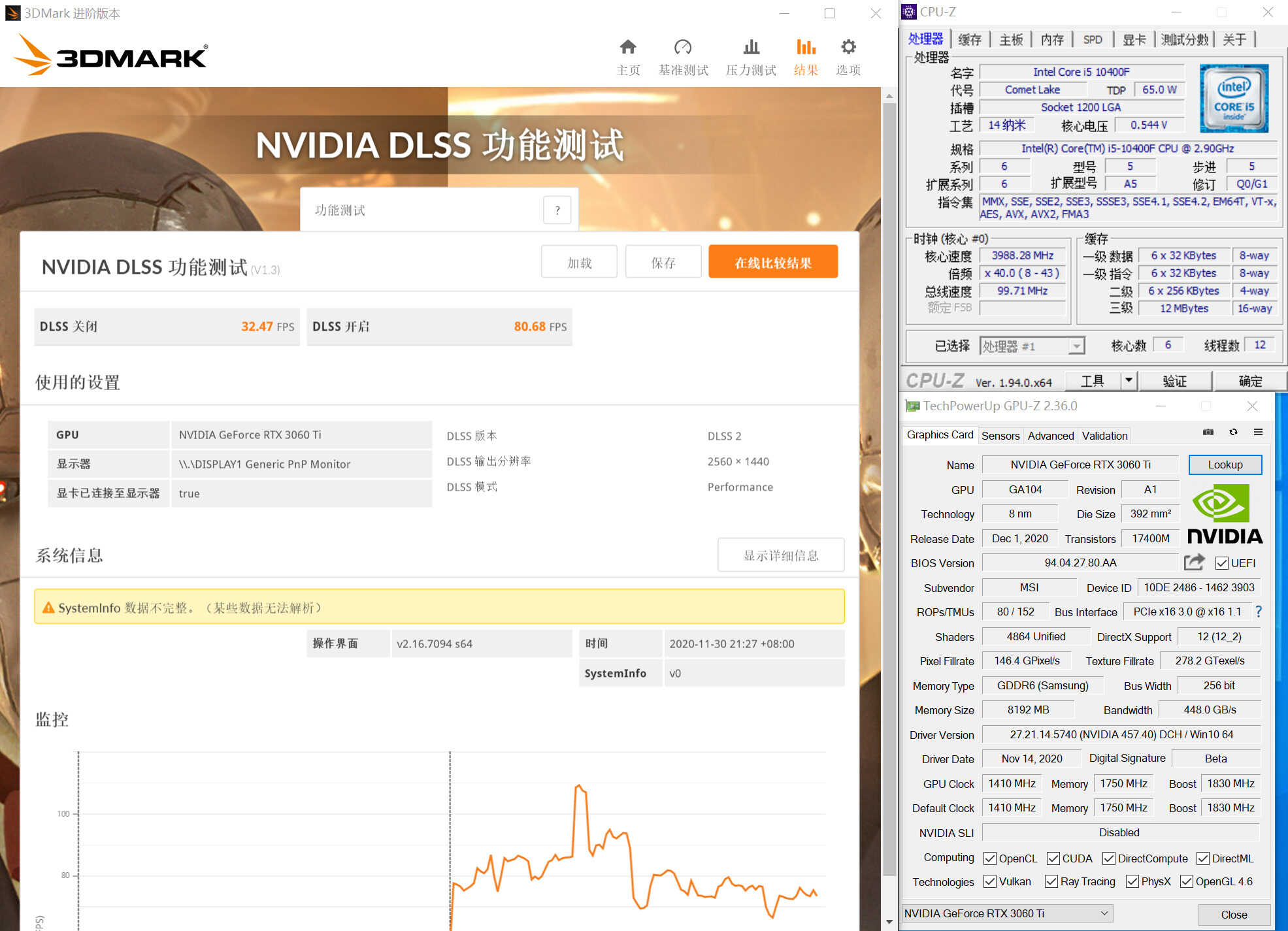
Task: Toggle the UEFI checkbox
Action: click(x=1221, y=563)
